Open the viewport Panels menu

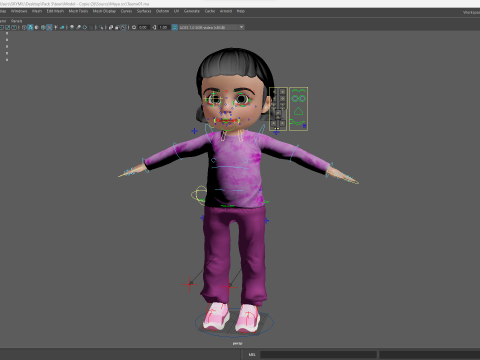coord(16,21)
